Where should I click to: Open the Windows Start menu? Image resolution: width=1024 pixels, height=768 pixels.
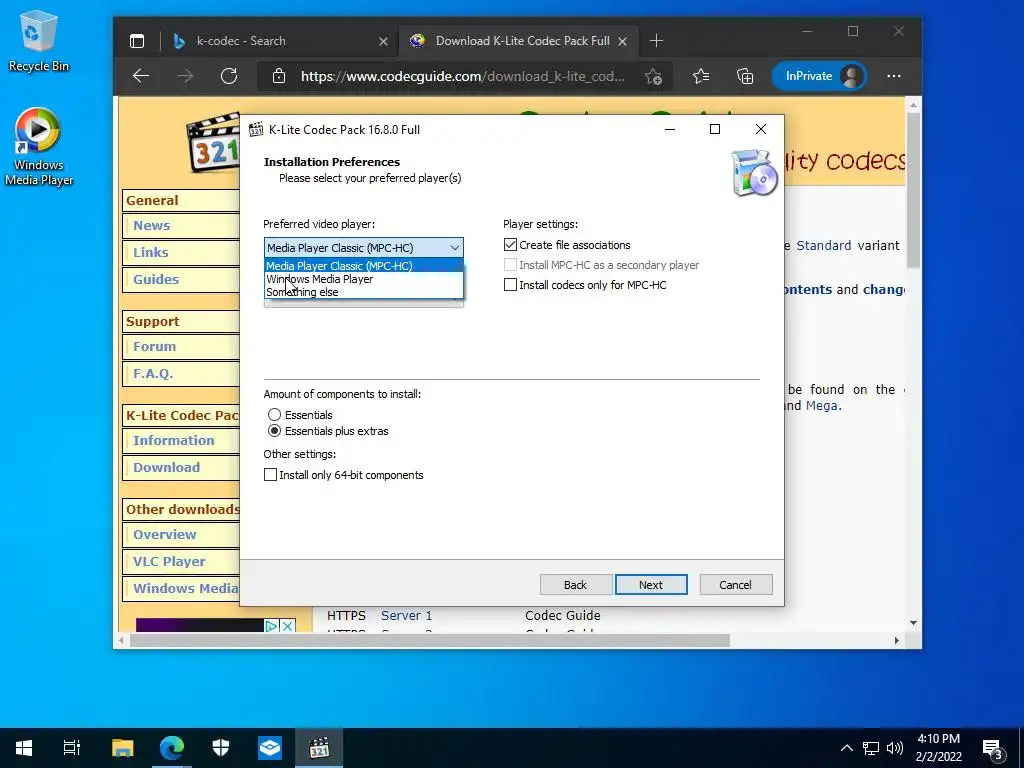point(24,748)
